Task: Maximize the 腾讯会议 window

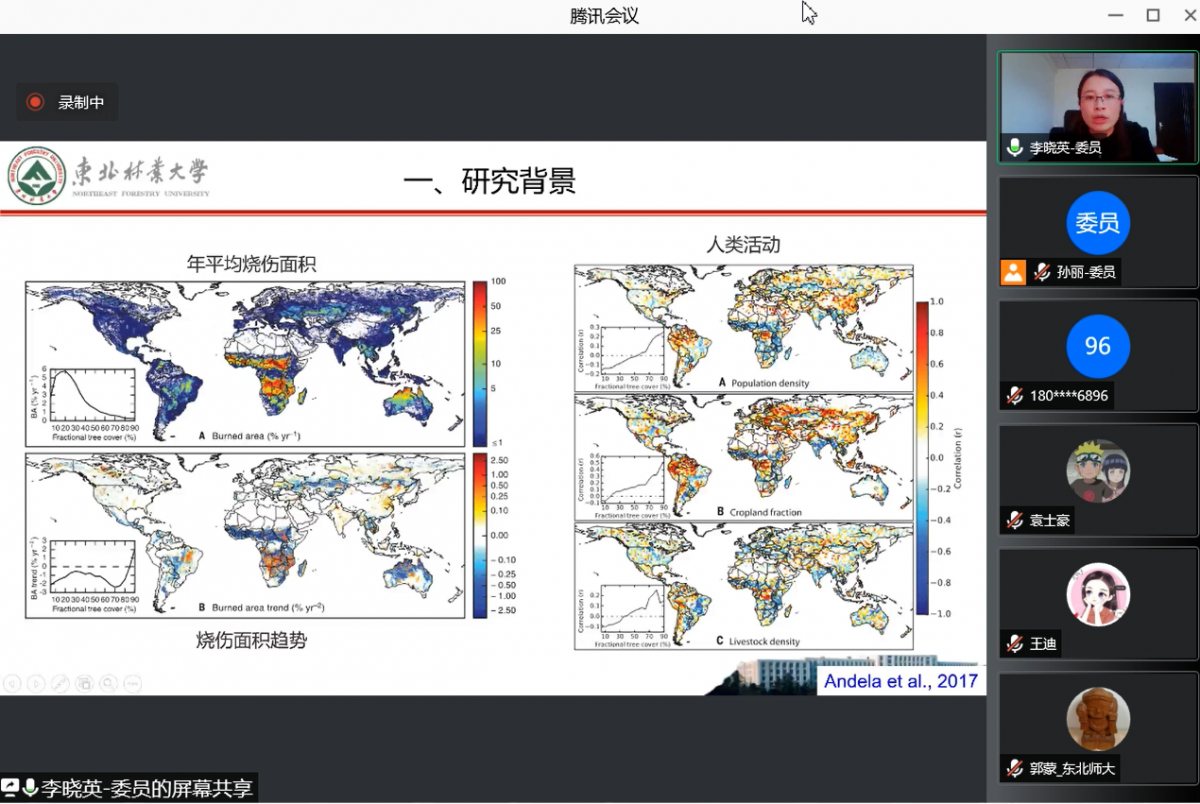Action: 1153,15
